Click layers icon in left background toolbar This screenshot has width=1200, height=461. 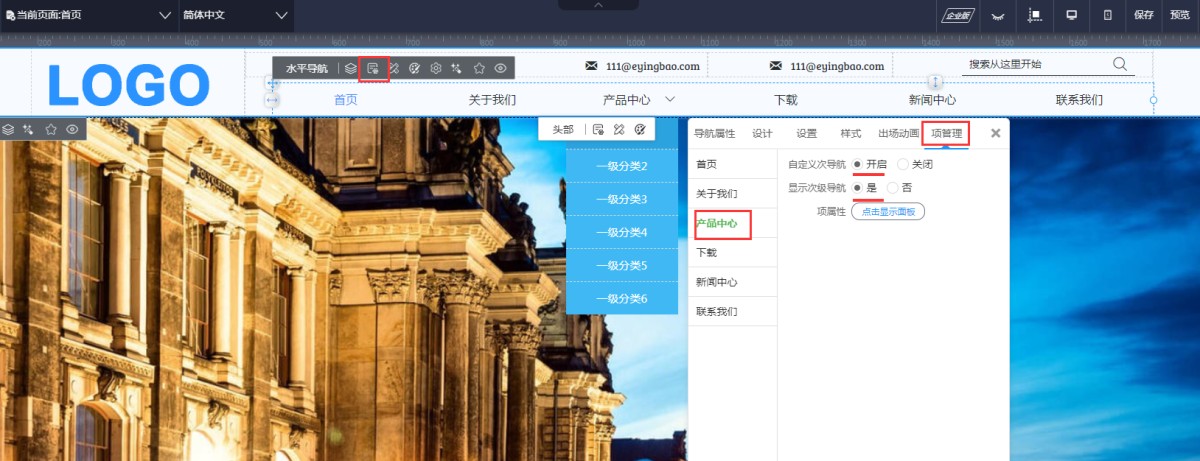tap(8, 129)
